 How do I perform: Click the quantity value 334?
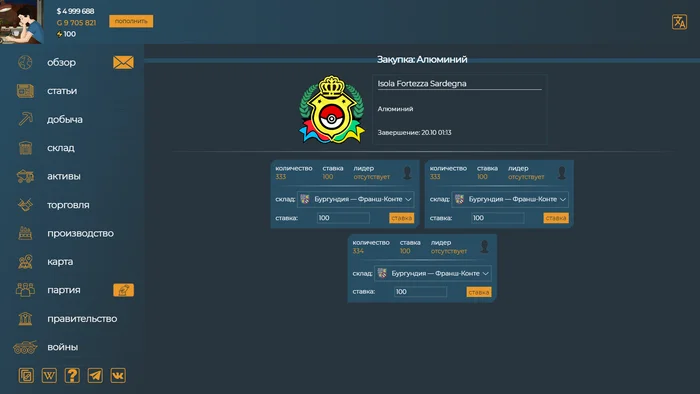click(x=358, y=251)
